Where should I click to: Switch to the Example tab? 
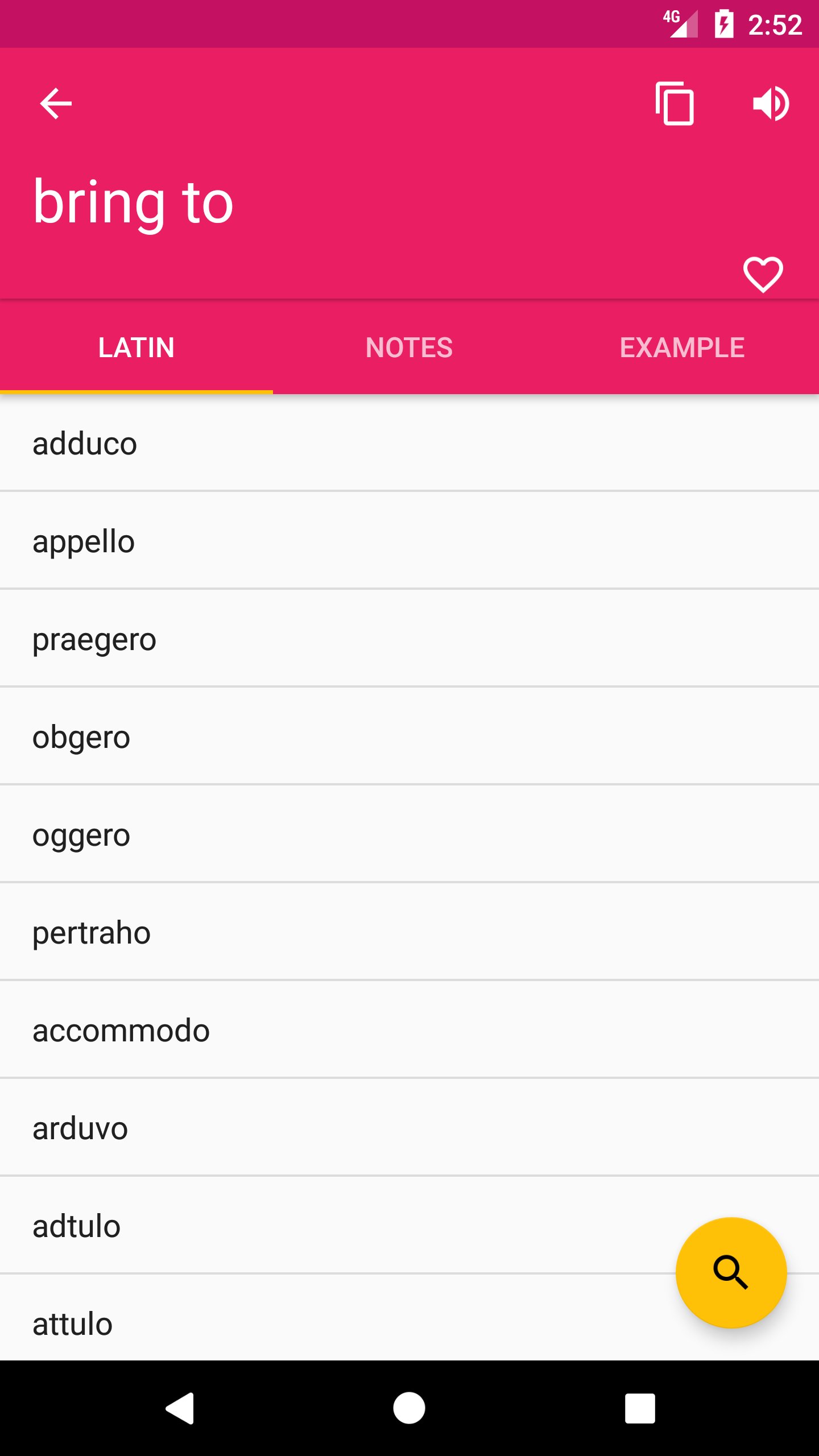(x=682, y=348)
